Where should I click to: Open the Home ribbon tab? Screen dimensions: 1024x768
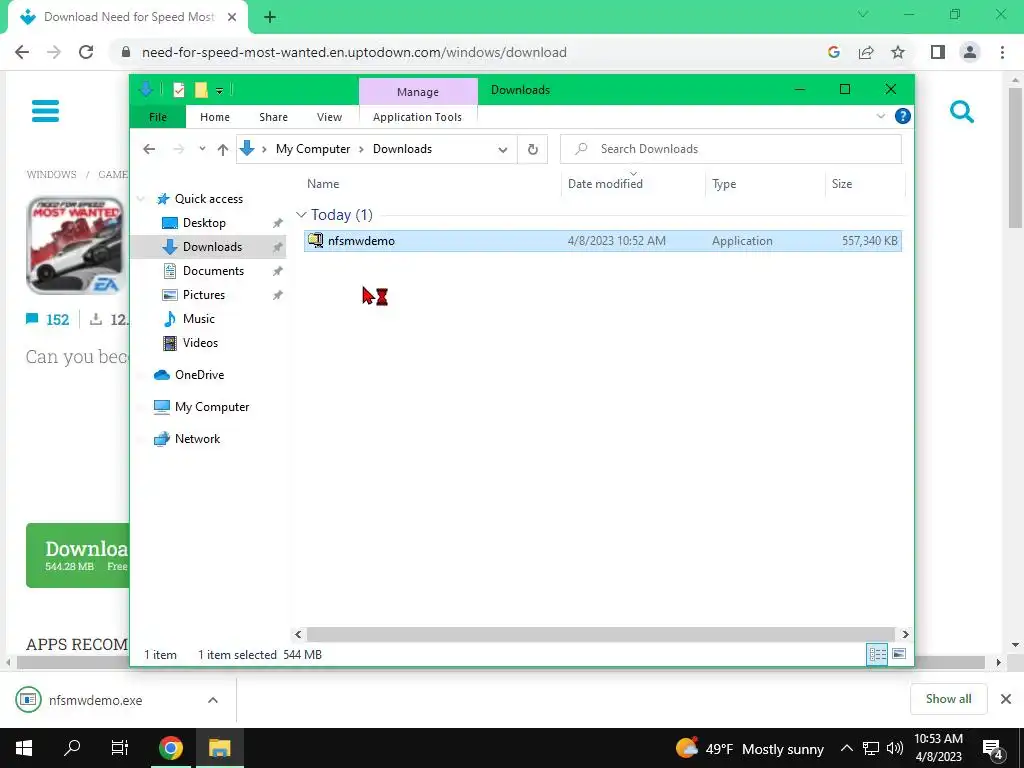215,117
